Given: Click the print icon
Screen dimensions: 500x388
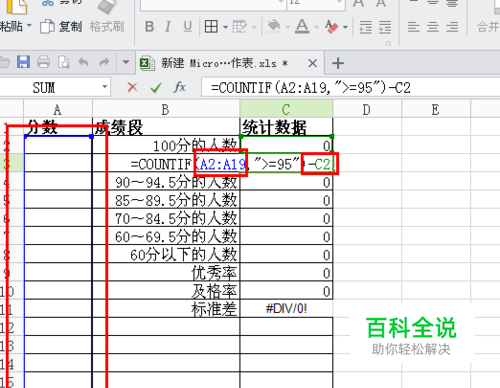Looking at the screenshot, I should (x=43, y=62).
